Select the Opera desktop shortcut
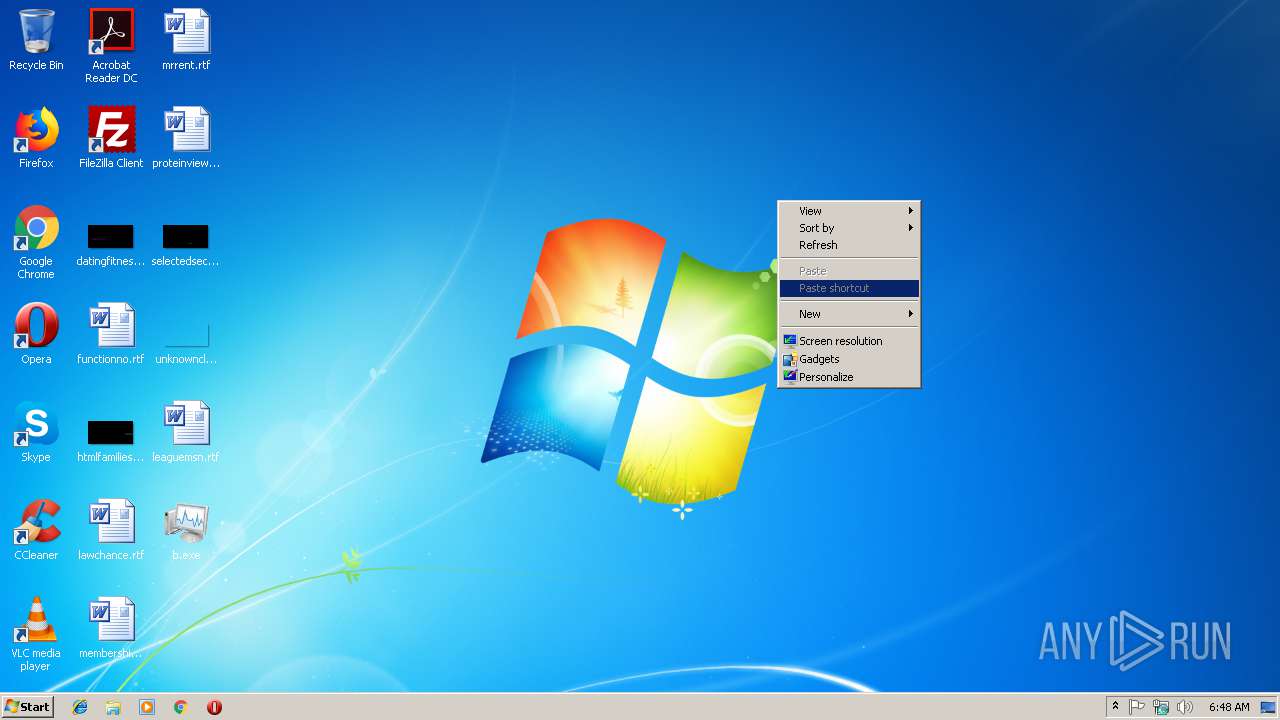 click(36, 334)
